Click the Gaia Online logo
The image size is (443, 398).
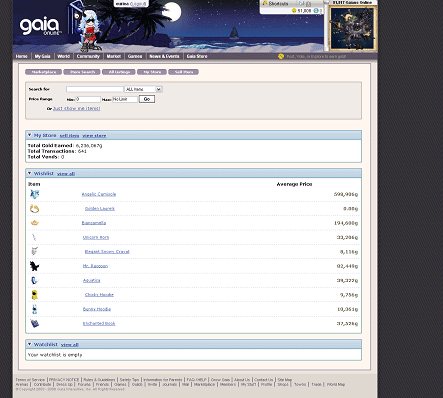coord(40,26)
